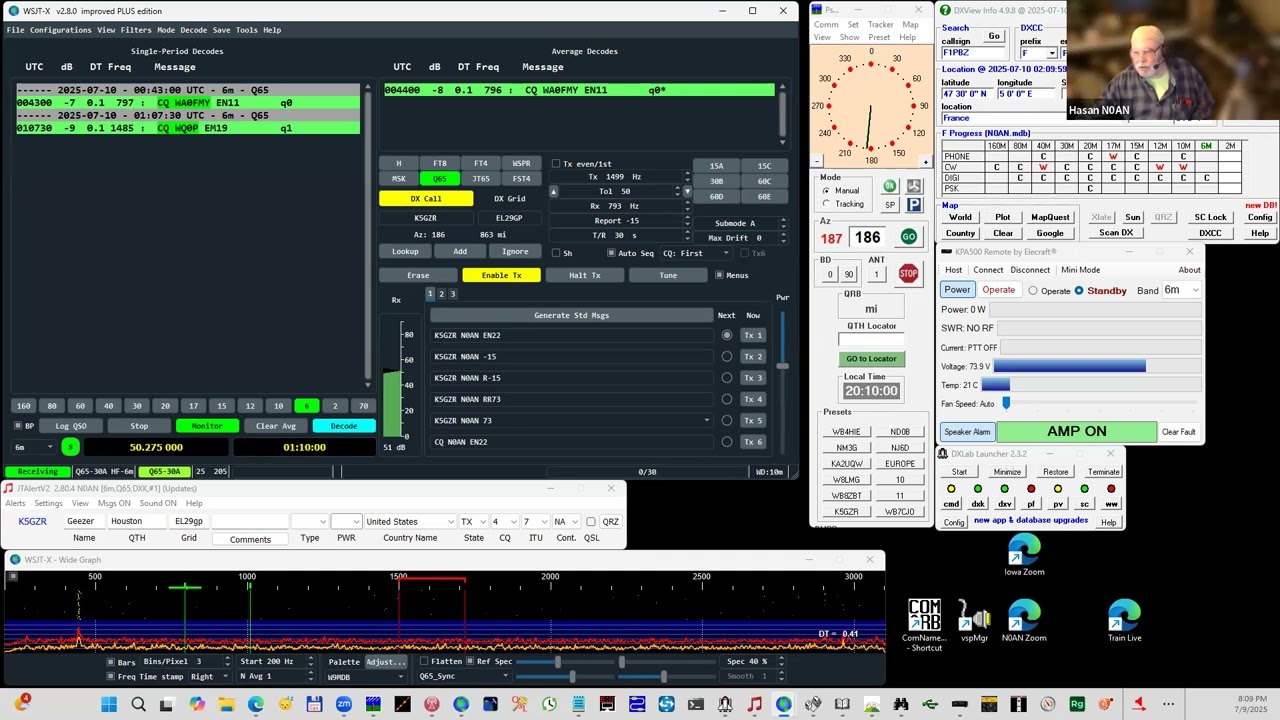Expand the Tx 5 message dropdown arrow

[707, 421]
